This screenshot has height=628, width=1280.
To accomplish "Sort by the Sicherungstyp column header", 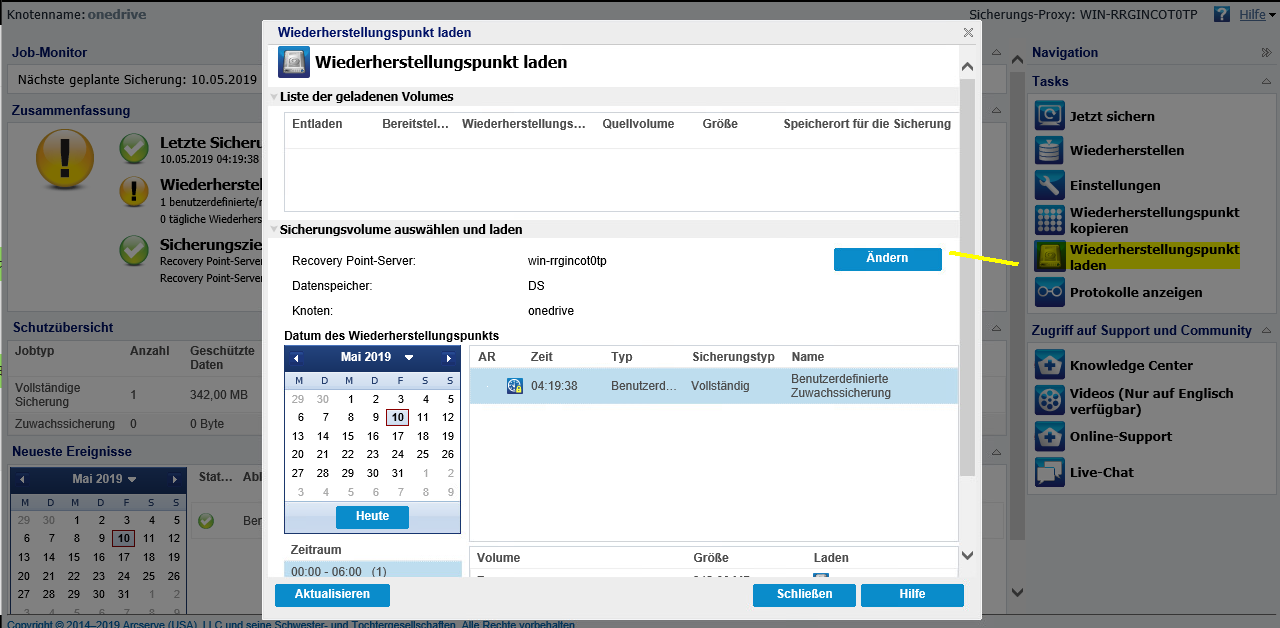I will pyautogui.click(x=733, y=357).
